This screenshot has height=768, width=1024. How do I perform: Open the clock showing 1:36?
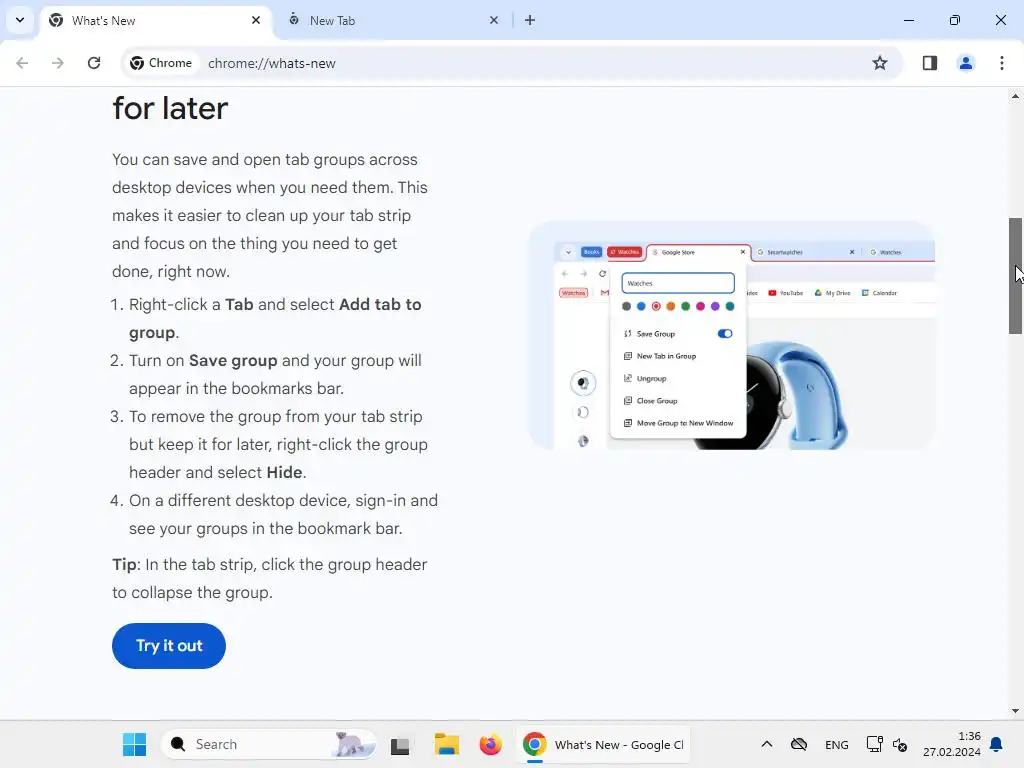click(x=952, y=744)
